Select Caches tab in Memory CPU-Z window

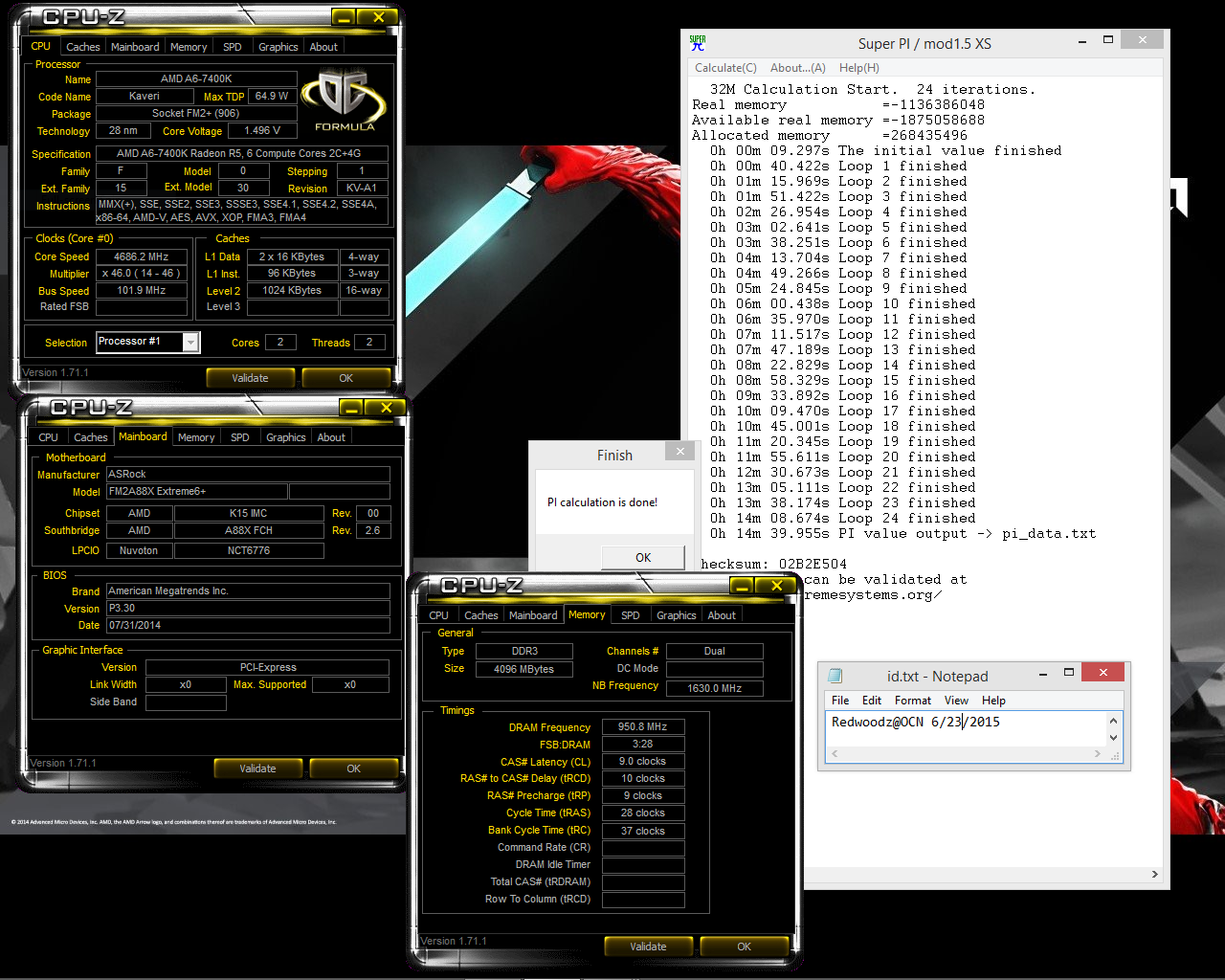click(x=481, y=615)
